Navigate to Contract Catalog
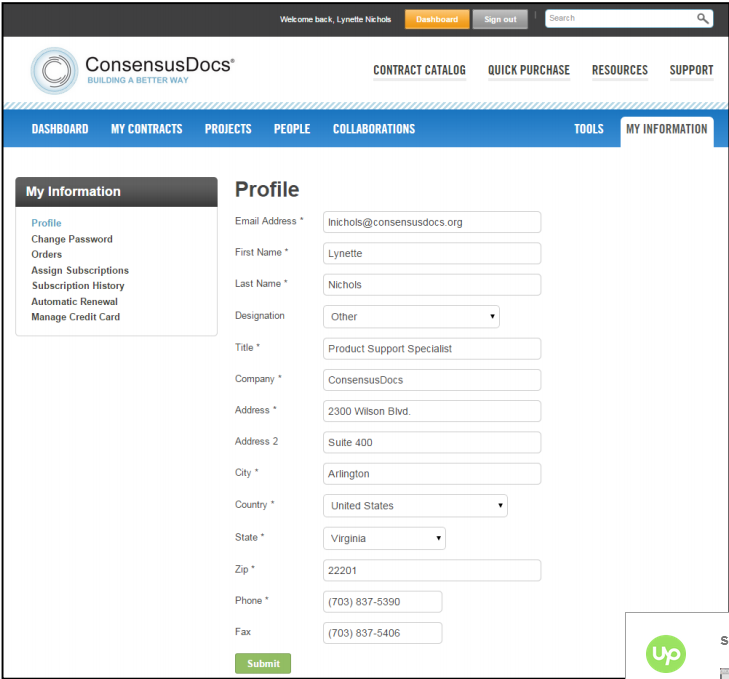729x679 pixels. click(x=419, y=70)
